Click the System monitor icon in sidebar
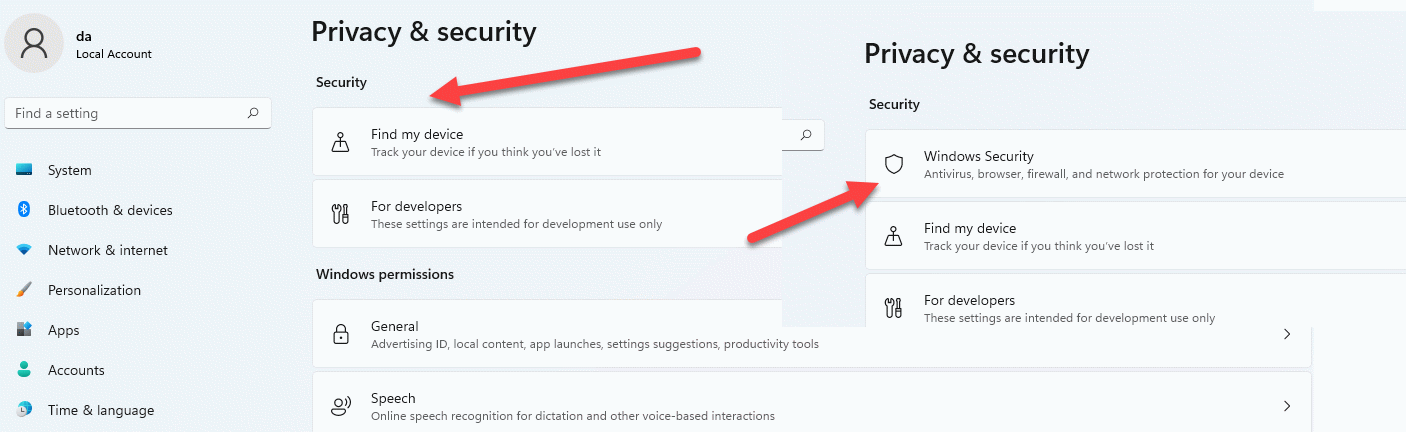 coord(25,170)
